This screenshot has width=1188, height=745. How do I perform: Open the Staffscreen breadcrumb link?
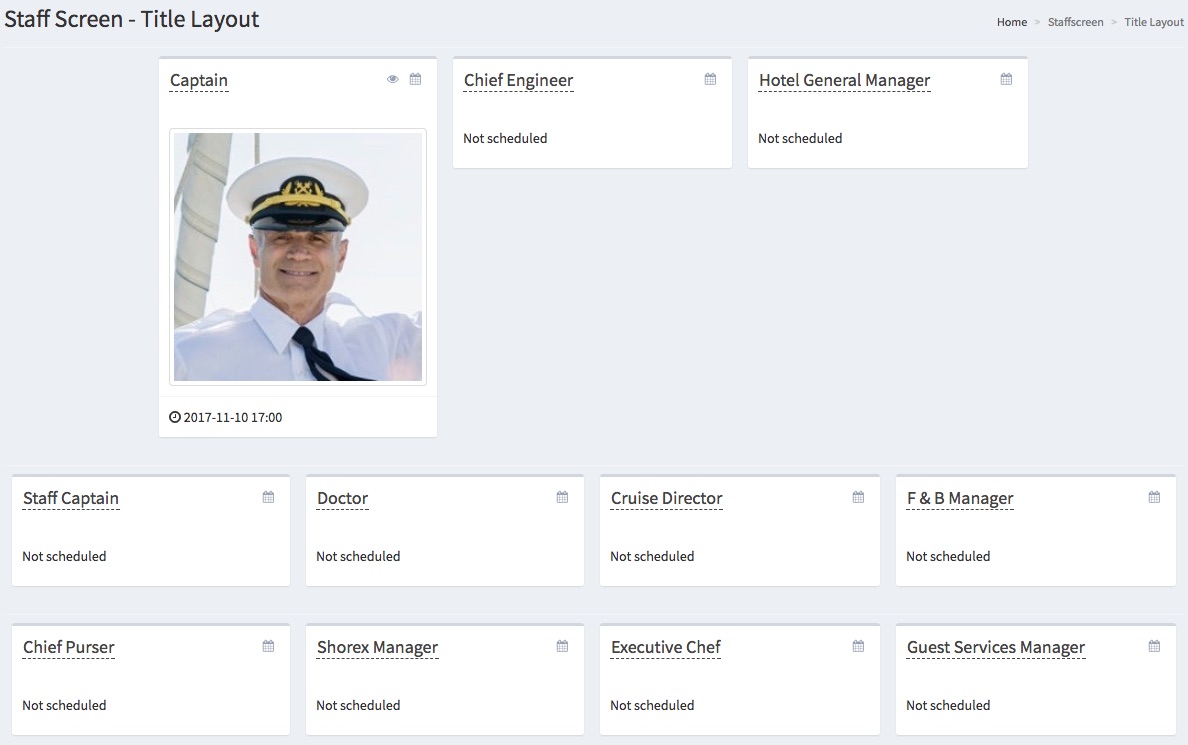click(x=1075, y=22)
